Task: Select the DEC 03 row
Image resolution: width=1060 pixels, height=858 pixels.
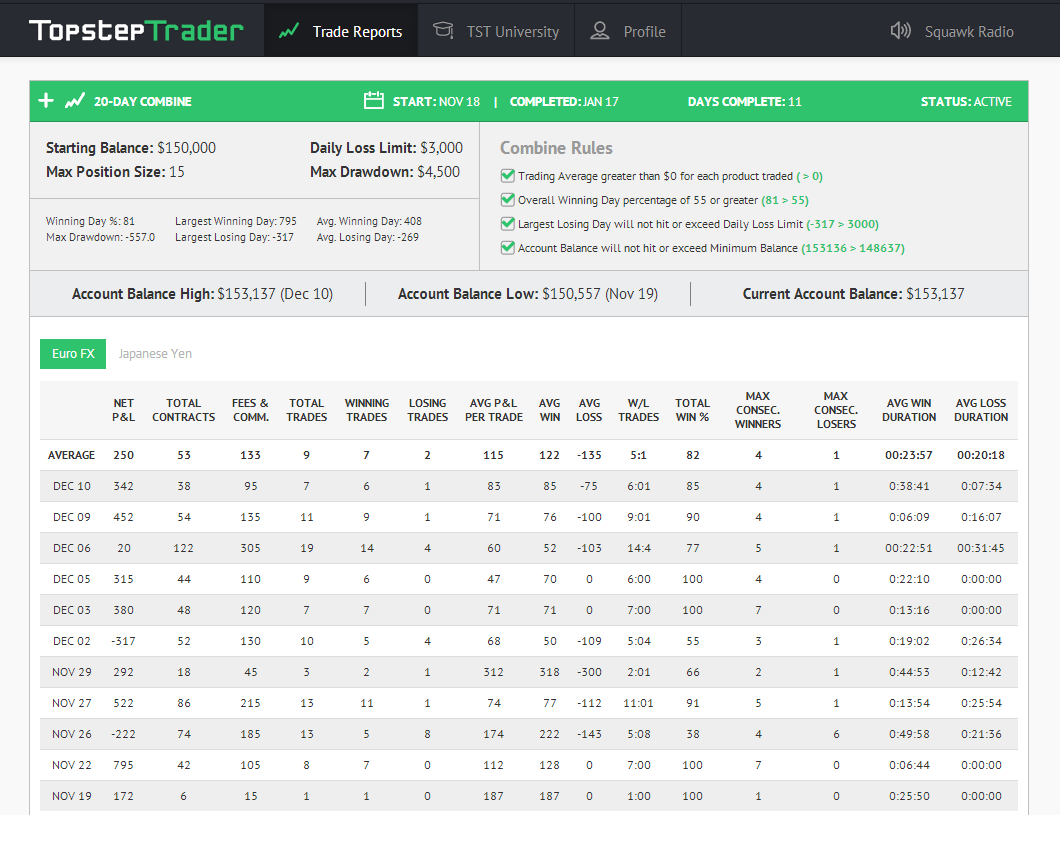Action: tap(529, 611)
